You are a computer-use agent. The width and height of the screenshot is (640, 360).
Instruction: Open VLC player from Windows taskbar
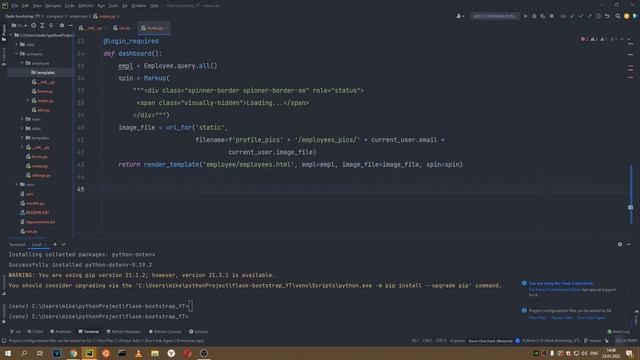point(138,353)
